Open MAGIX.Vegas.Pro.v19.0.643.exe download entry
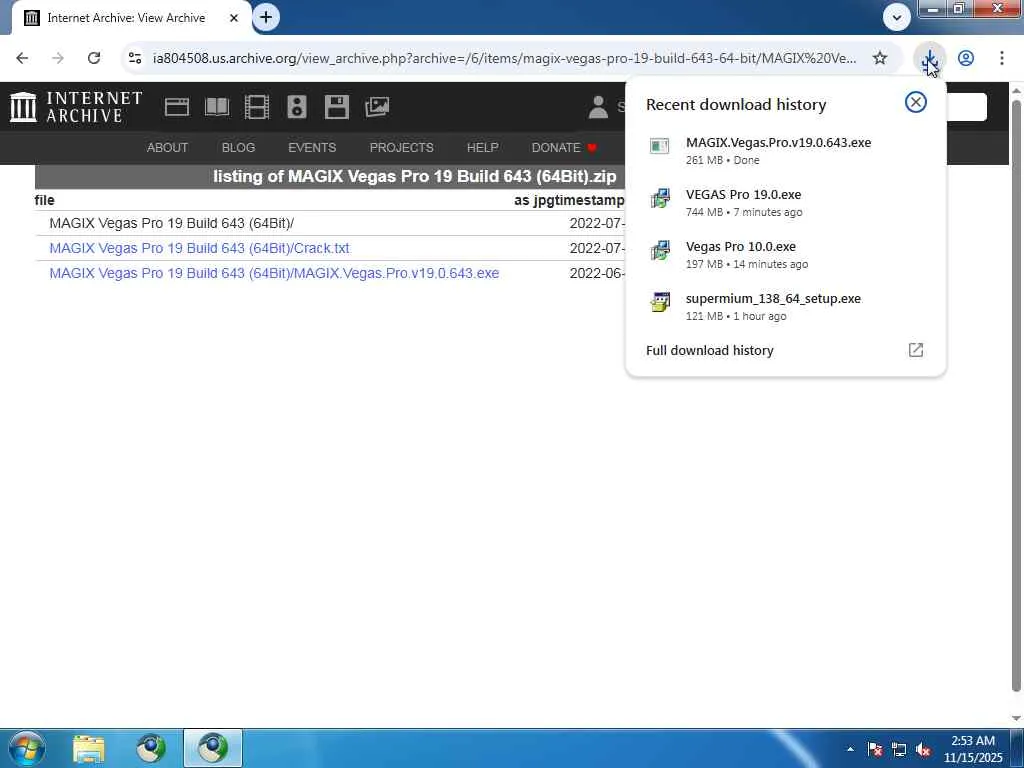The height and width of the screenshot is (768, 1024). 786,150
